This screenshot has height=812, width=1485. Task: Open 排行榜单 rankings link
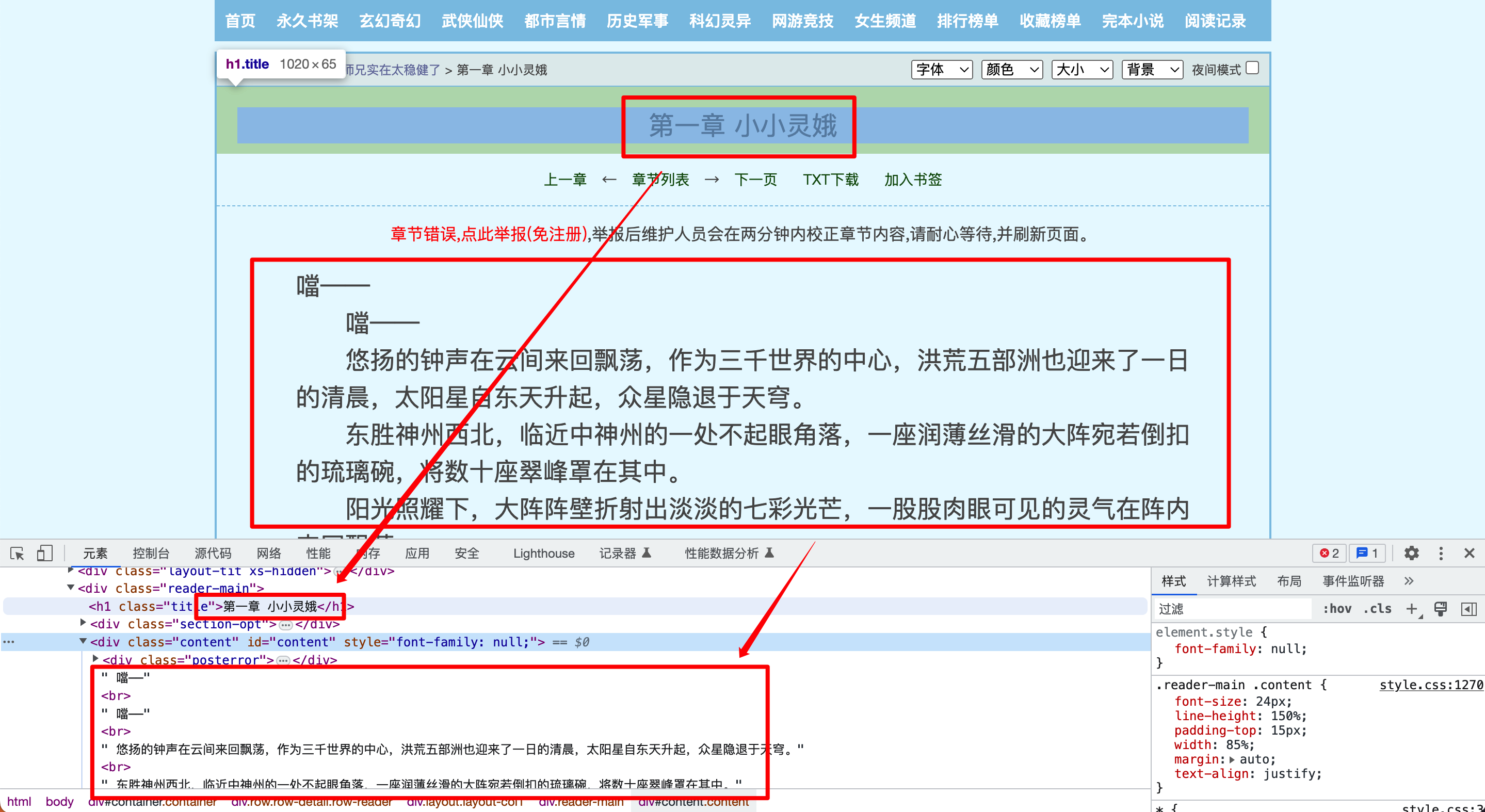(x=967, y=21)
